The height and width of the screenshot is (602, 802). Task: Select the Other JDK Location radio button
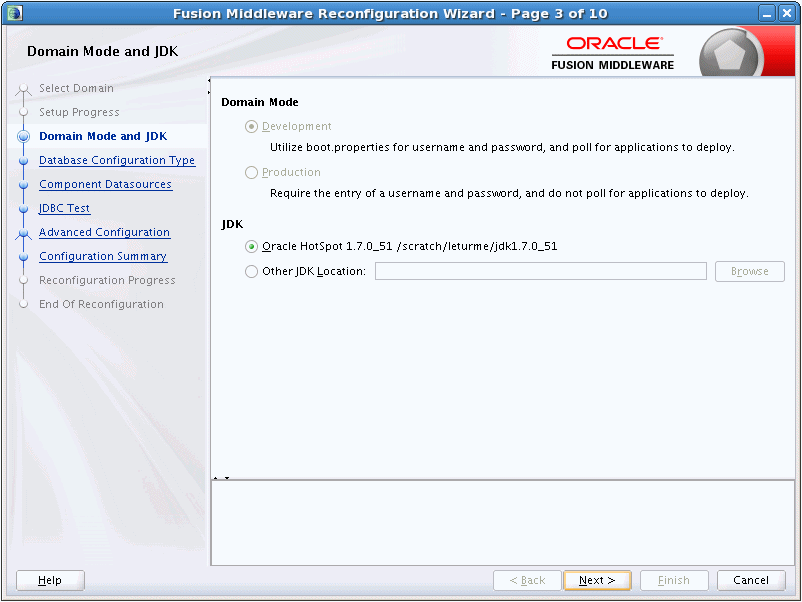point(251,271)
